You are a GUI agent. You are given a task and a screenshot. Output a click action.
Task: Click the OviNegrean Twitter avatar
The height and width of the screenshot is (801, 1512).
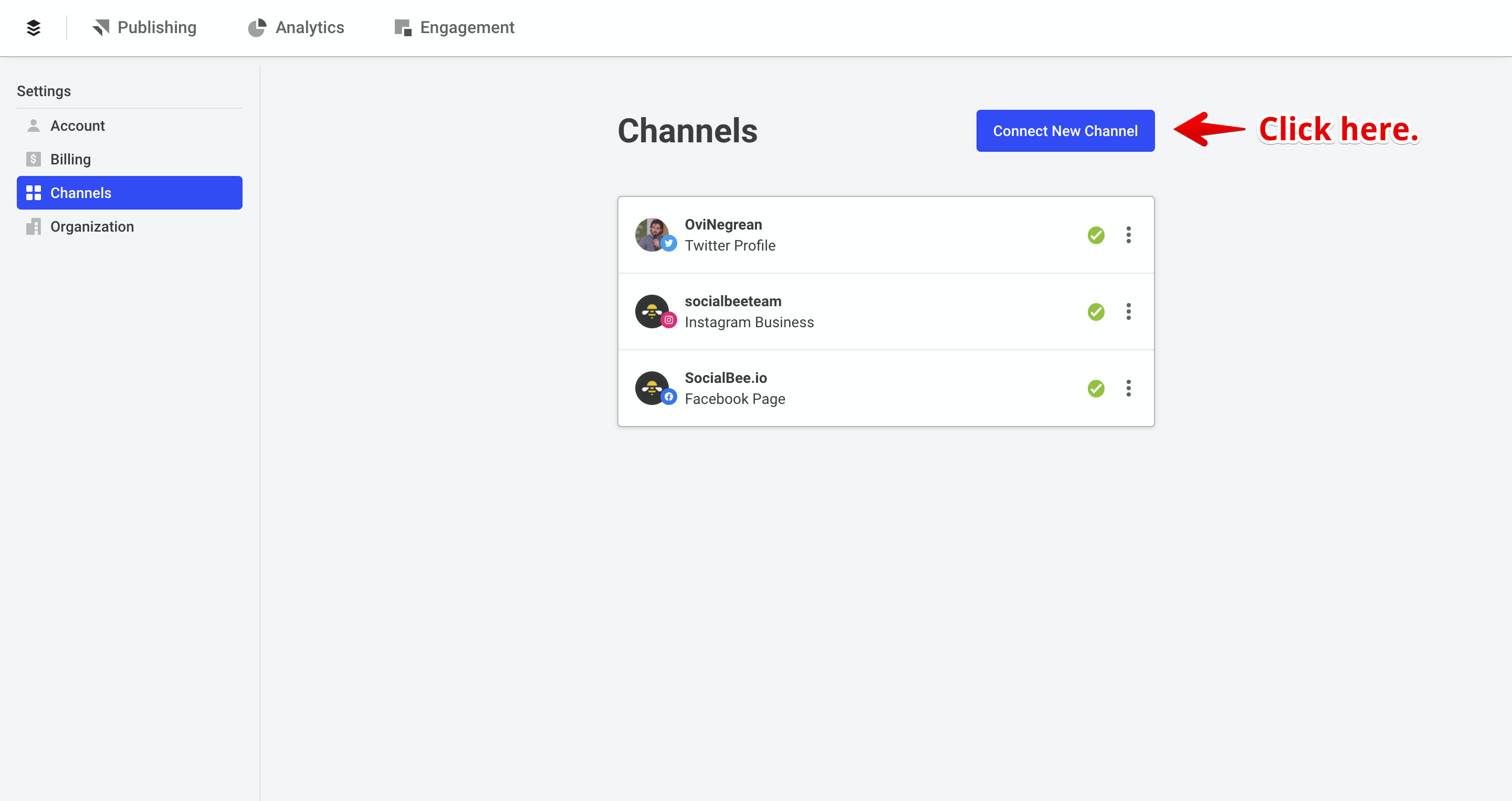[652, 234]
